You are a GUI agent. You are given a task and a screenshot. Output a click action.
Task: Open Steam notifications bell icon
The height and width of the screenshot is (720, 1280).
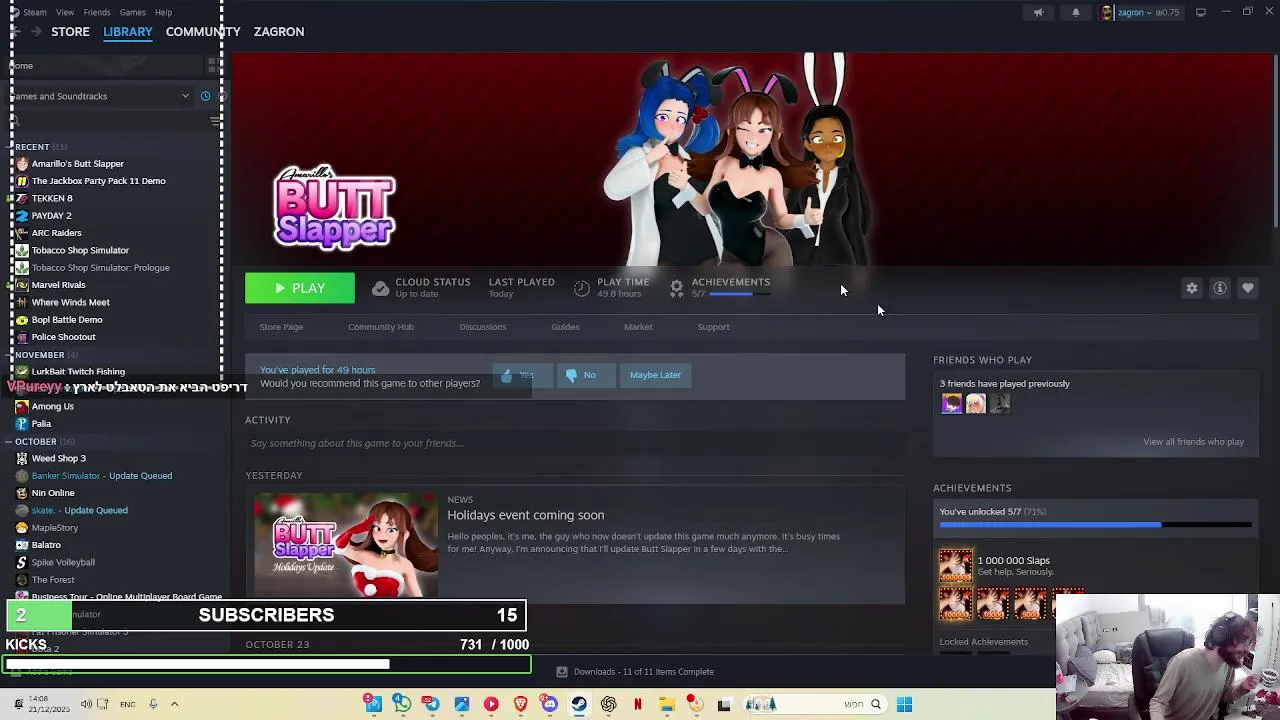1076,12
